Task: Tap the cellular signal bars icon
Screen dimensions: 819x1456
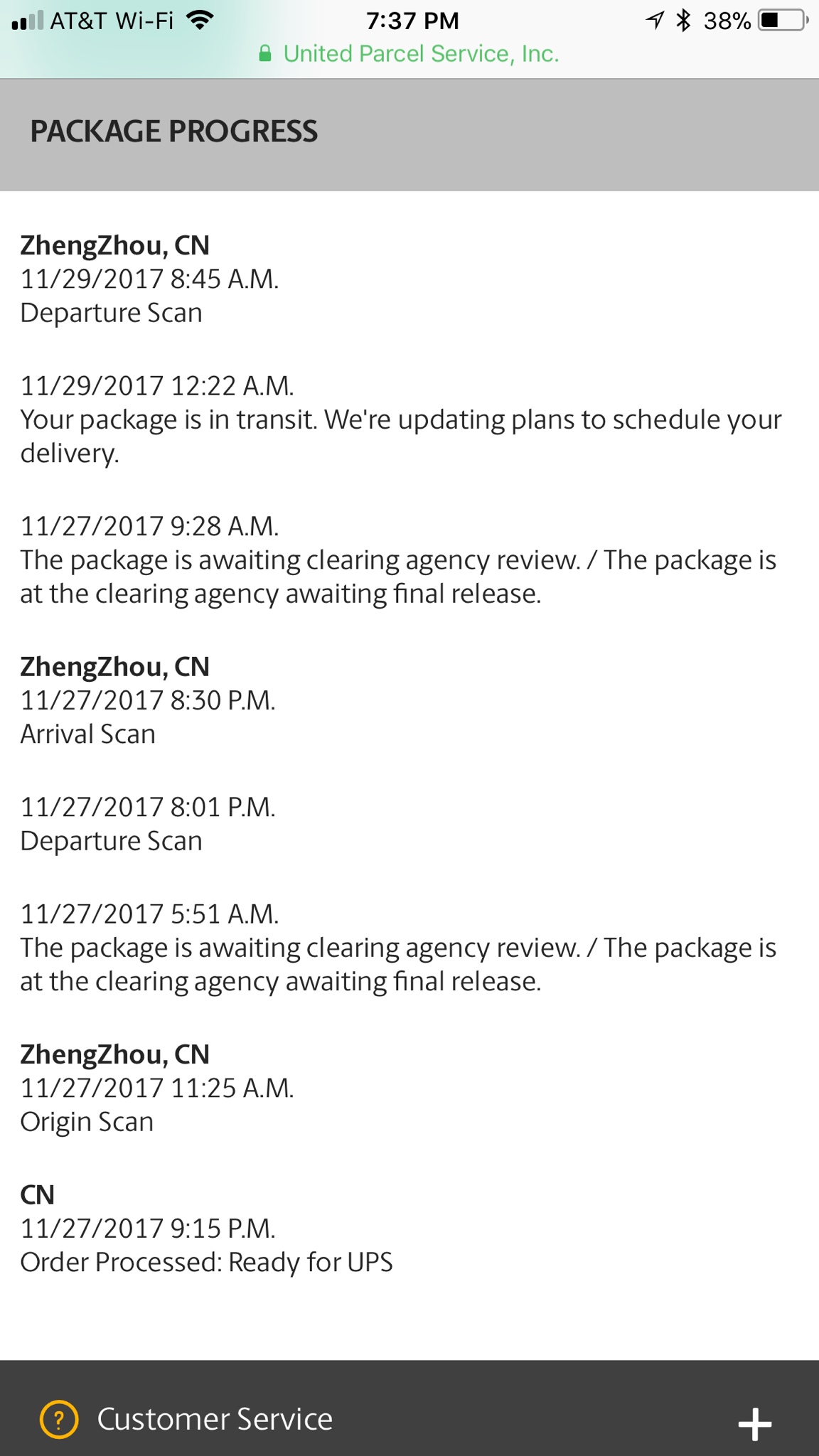Action: [x=28, y=21]
